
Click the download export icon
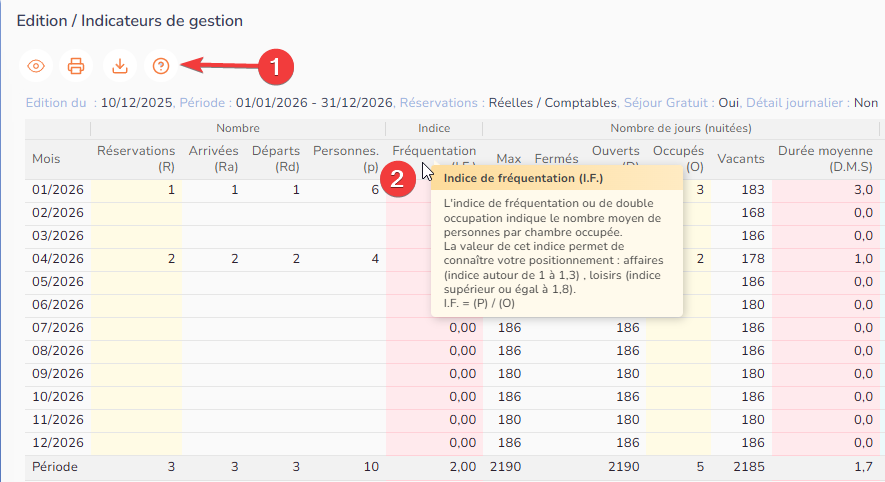pyautogui.click(x=119, y=66)
